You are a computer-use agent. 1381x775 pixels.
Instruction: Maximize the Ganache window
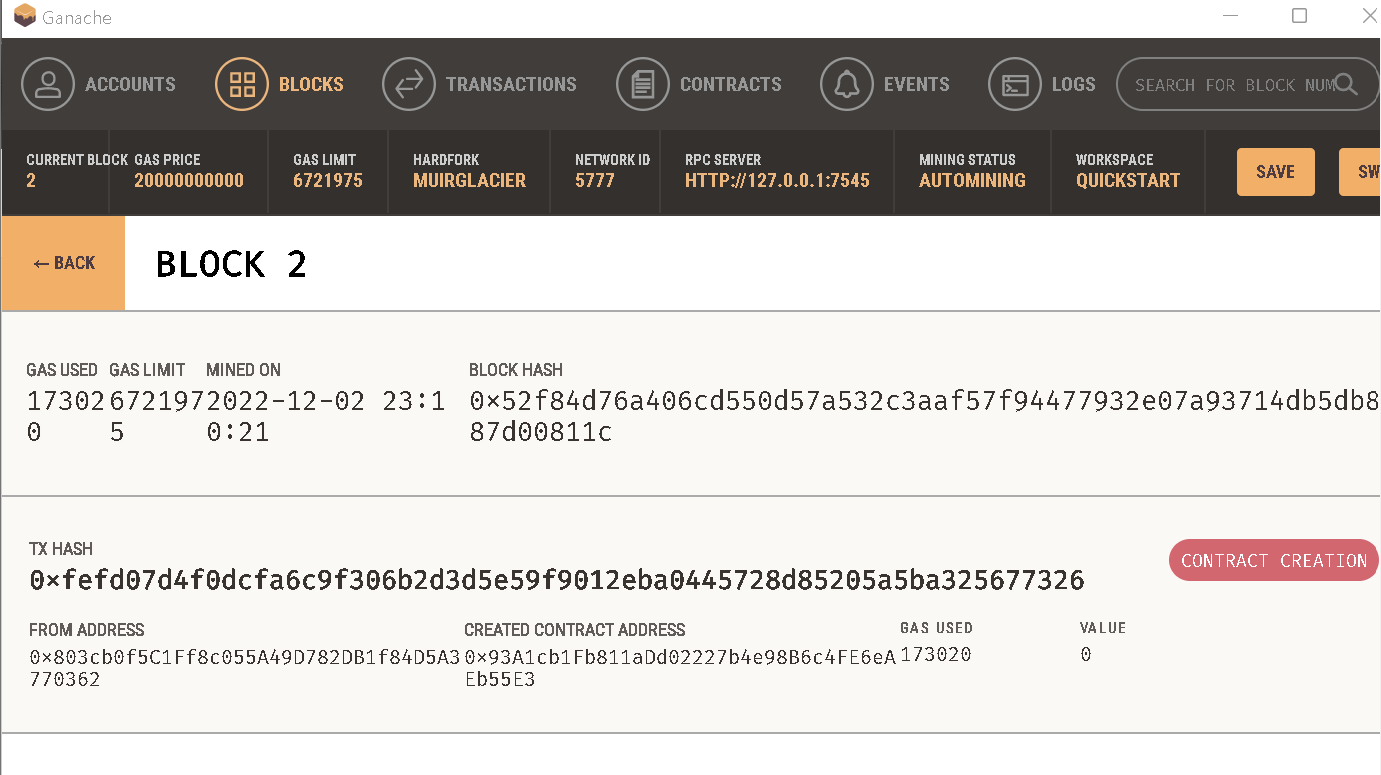coord(1299,16)
